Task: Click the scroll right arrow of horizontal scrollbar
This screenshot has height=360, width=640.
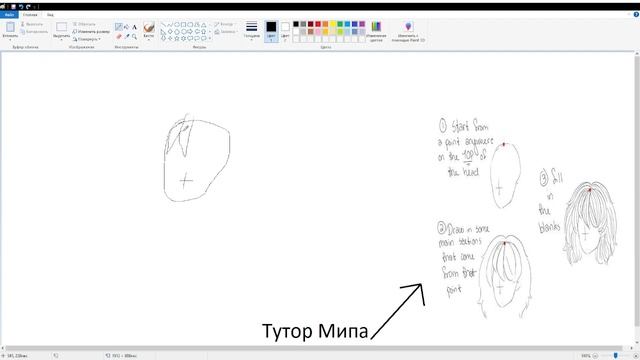Action: pos(631,348)
